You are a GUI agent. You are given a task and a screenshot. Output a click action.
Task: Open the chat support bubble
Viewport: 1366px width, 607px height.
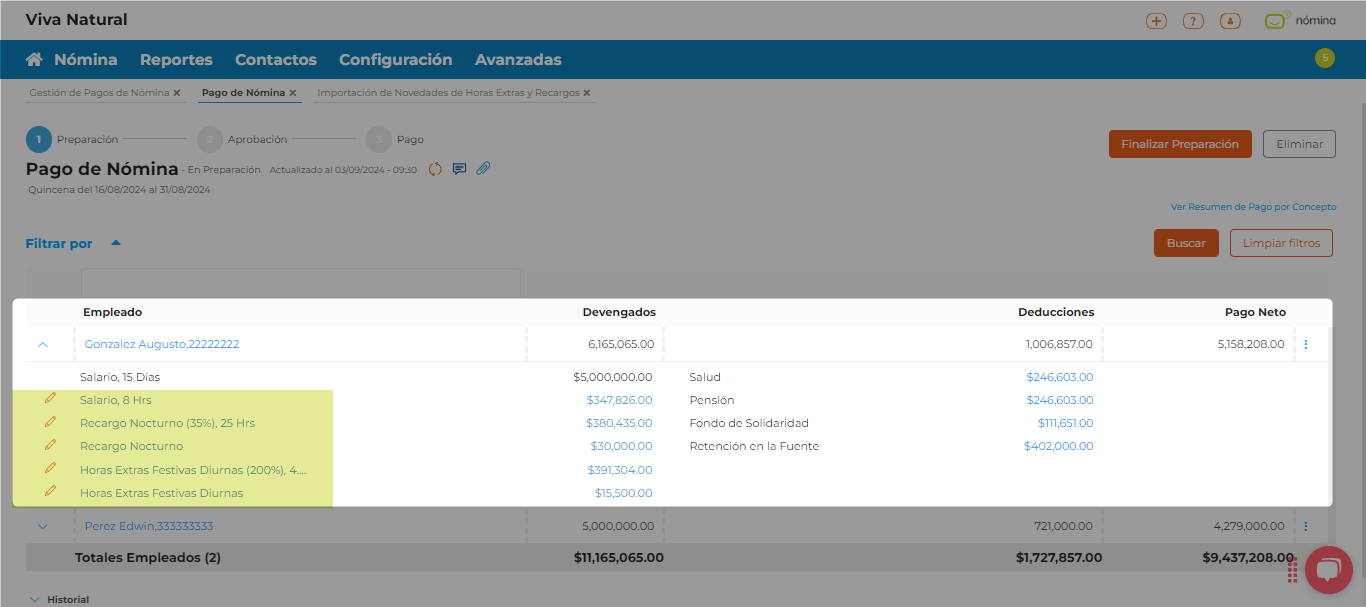(x=1328, y=570)
